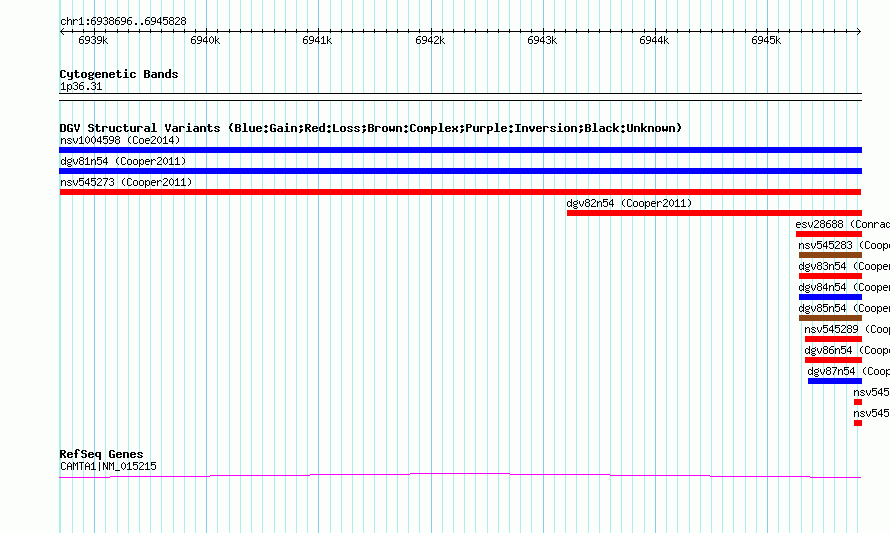Click the red loss bar under dgv82n54

pos(714,213)
